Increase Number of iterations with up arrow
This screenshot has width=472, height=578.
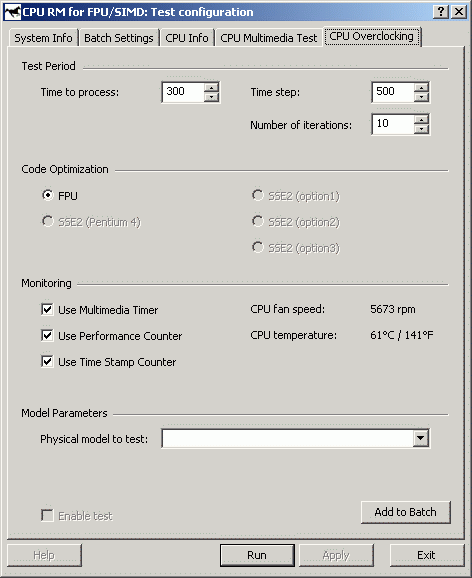(x=421, y=120)
